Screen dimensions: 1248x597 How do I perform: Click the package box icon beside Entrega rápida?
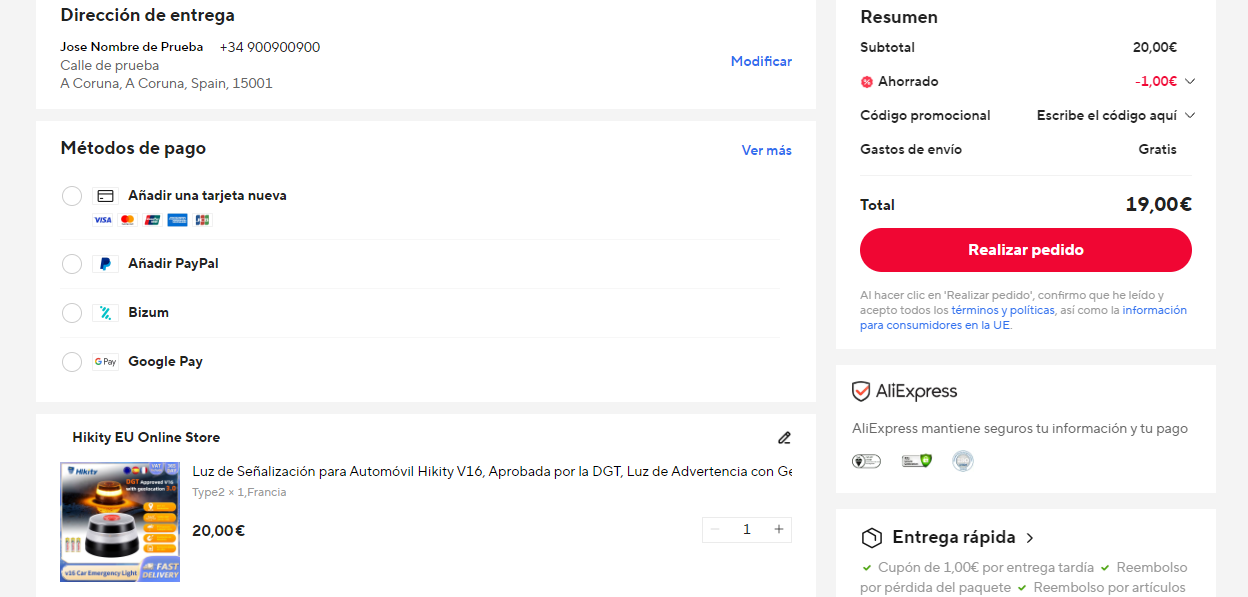pos(872,538)
